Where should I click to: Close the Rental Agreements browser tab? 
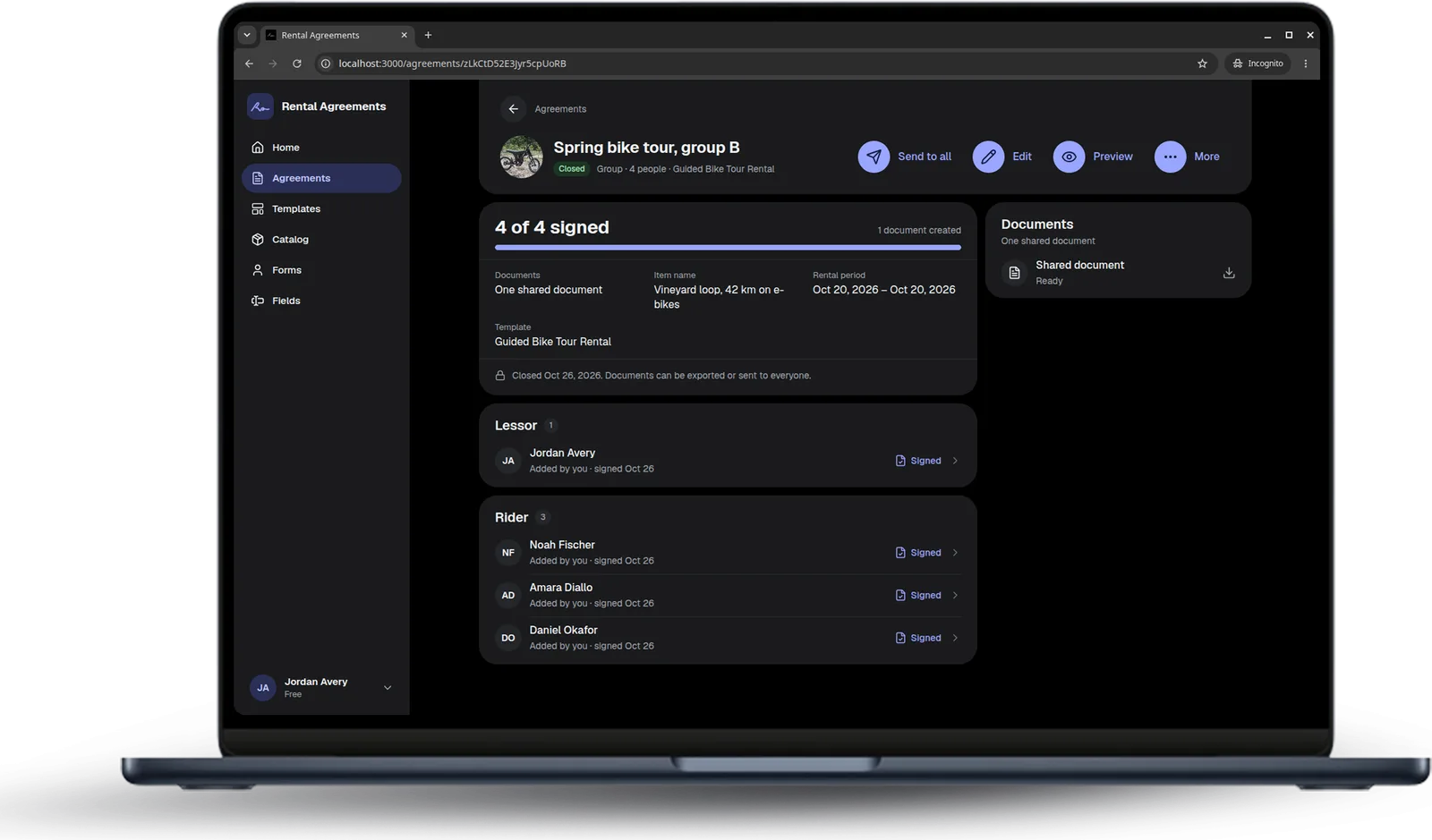coord(404,35)
